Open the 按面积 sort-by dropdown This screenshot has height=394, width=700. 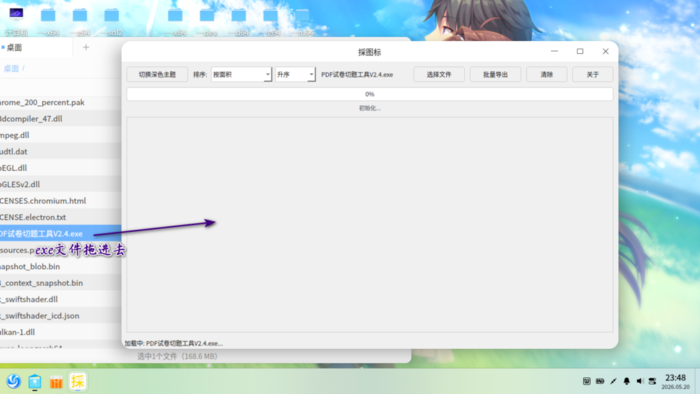[x=241, y=75]
